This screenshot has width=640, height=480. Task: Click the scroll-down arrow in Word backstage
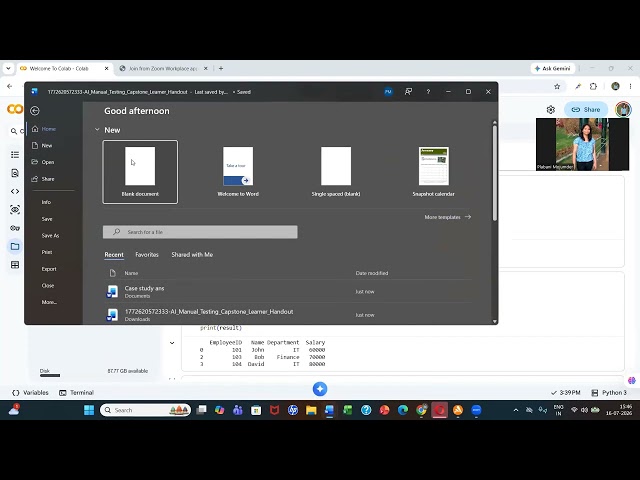[x=495, y=321]
